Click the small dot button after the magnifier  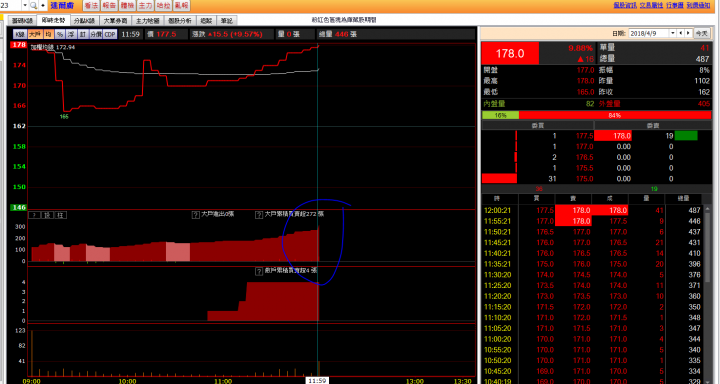coord(43,6)
